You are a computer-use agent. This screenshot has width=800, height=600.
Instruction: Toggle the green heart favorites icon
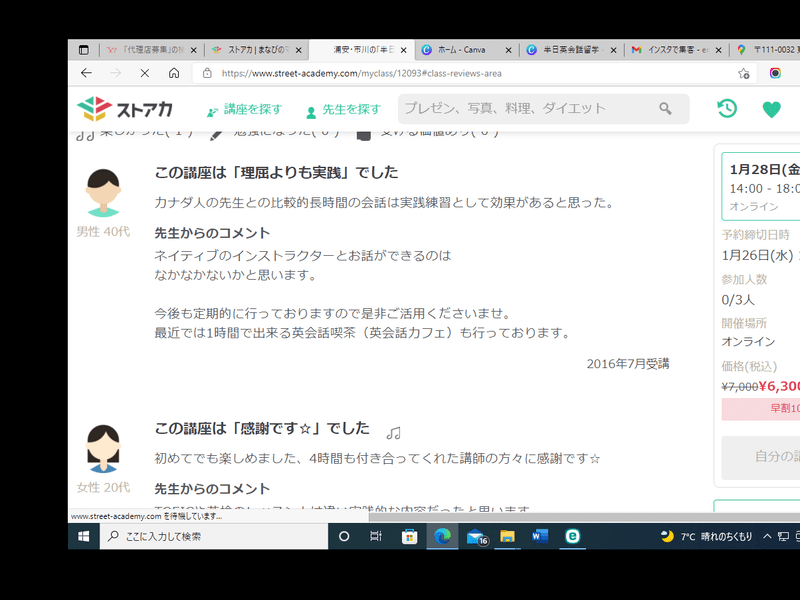pos(772,110)
